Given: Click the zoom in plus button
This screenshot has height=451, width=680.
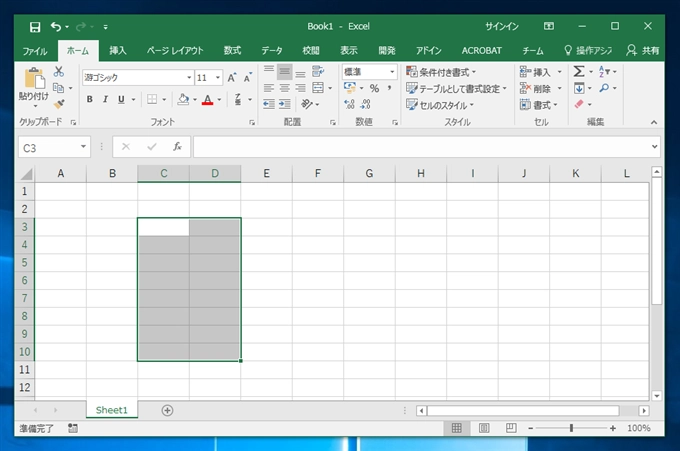Looking at the screenshot, I should [x=612, y=428].
